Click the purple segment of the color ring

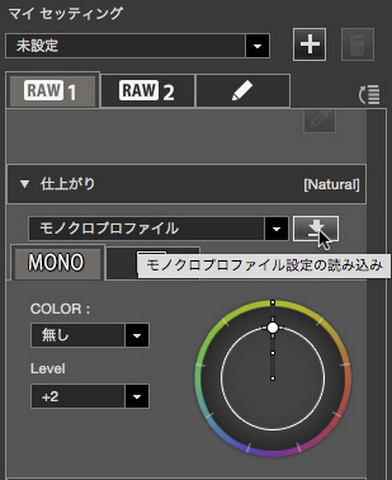point(272,452)
